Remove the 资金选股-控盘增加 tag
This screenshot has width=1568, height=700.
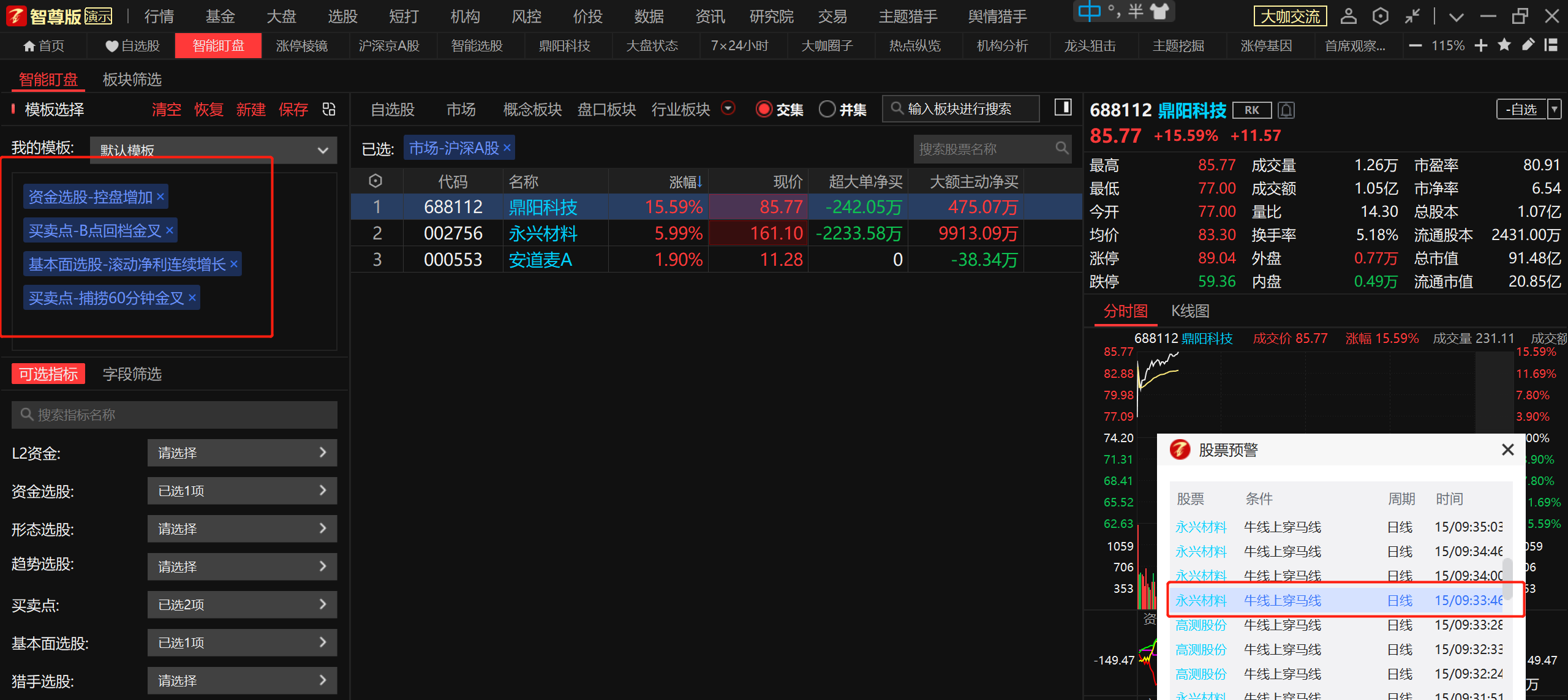click(x=160, y=197)
